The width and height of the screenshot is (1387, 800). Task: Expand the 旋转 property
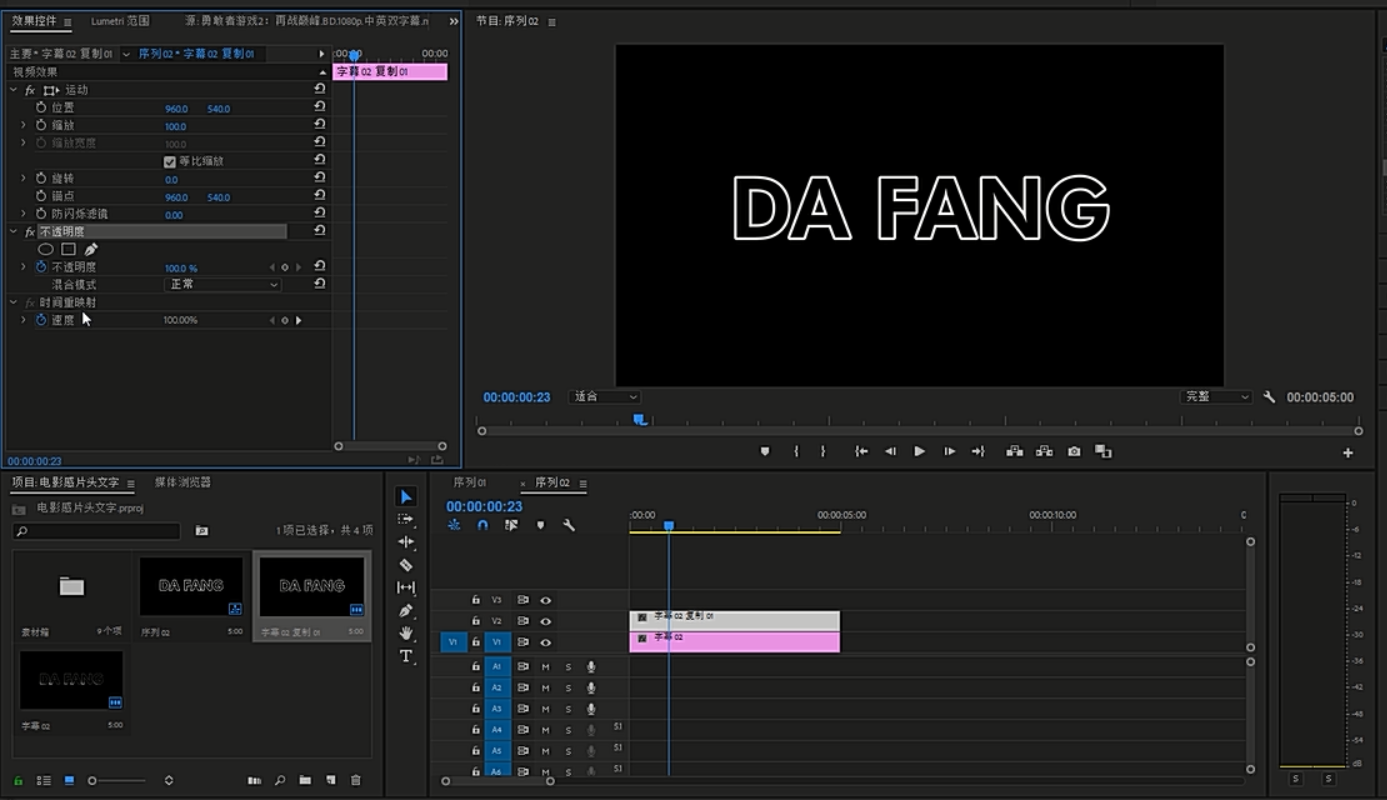(23, 178)
